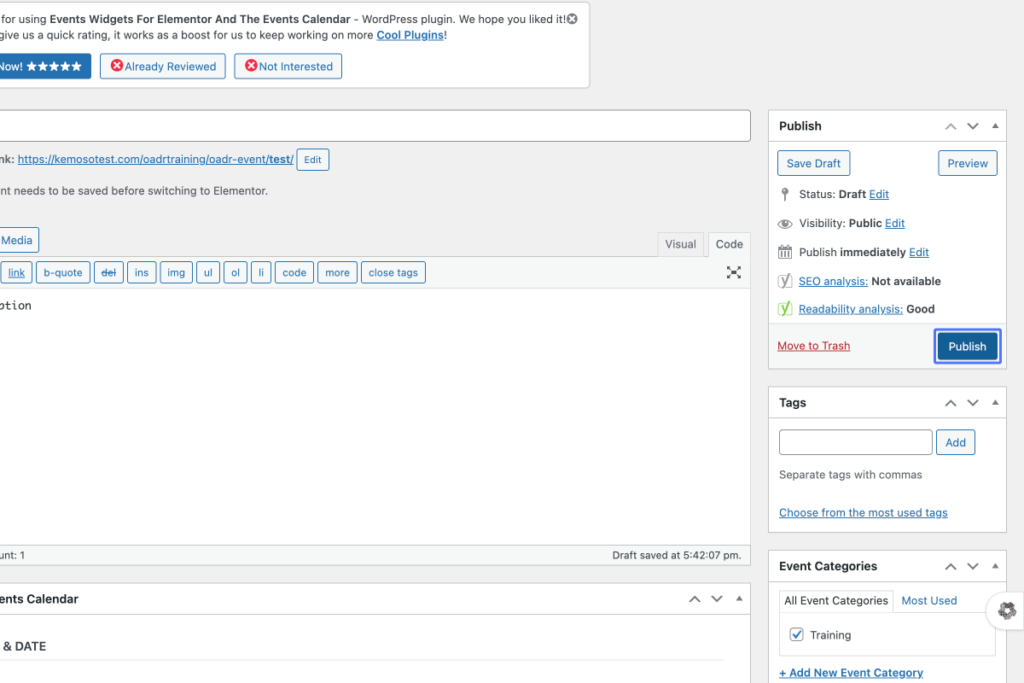The image size is (1024, 683).
Task: Choose from the most used tags
Action: (863, 513)
